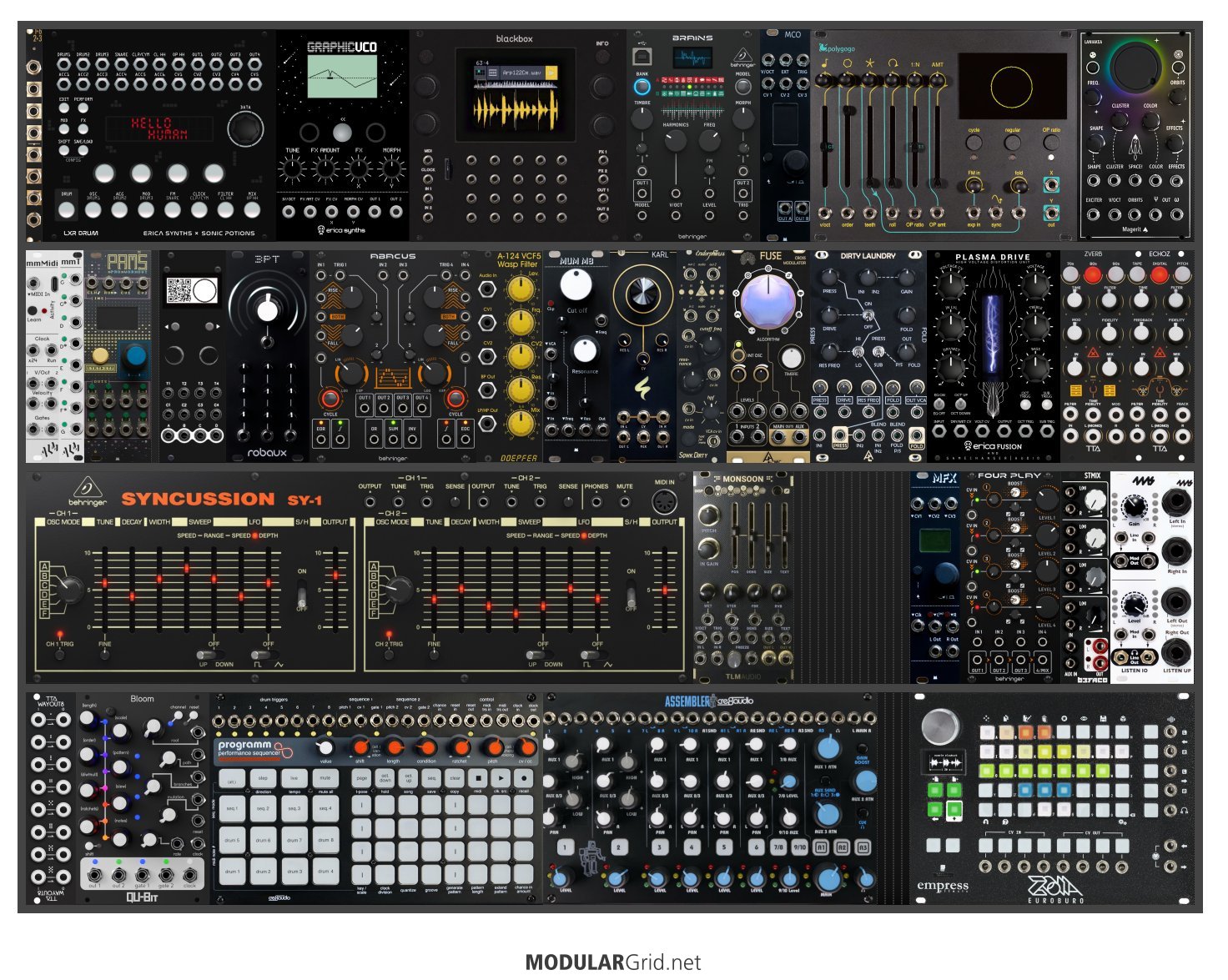Click the HELLO HUMAN display on LXR Drum
Screen dimensions: 1228x980
click(159, 128)
